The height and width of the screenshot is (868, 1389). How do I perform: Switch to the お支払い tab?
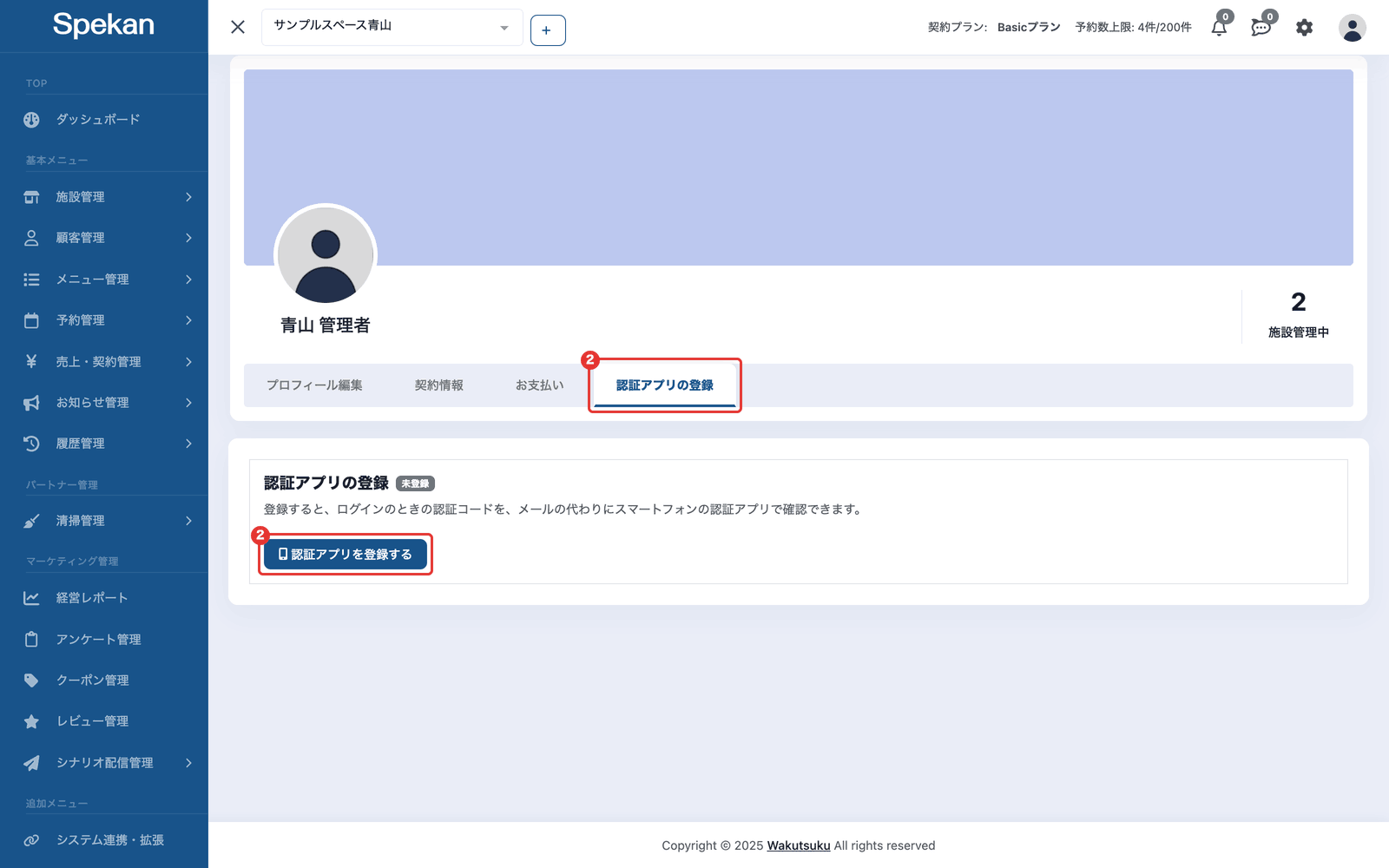pos(540,385)
